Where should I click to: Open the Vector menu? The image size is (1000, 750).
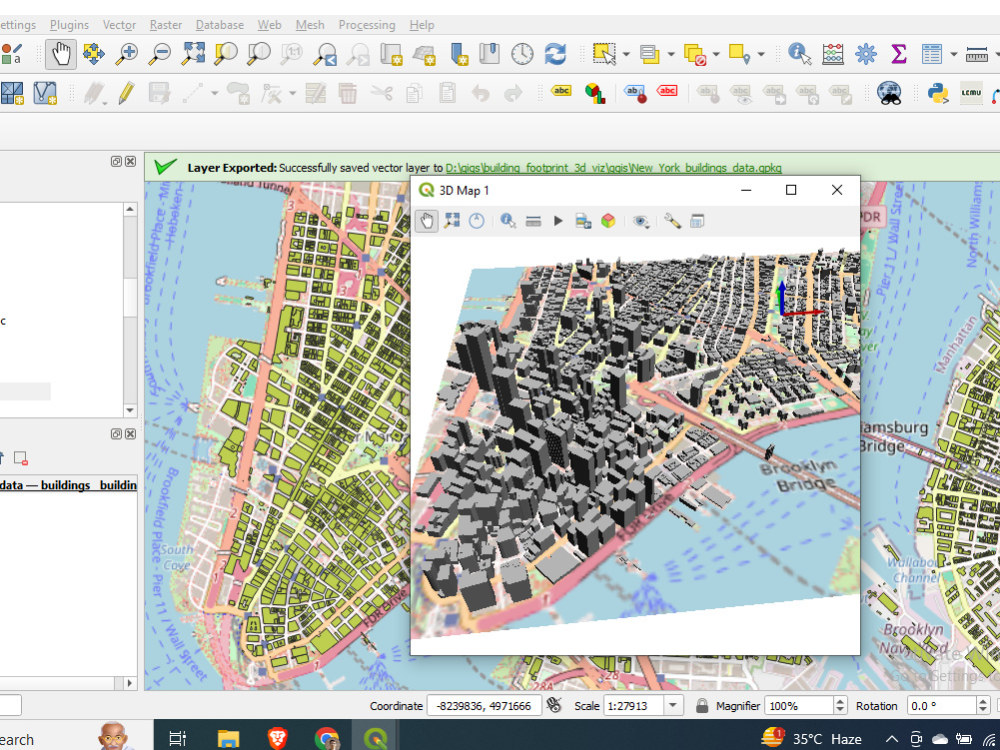tap(119, 25)
